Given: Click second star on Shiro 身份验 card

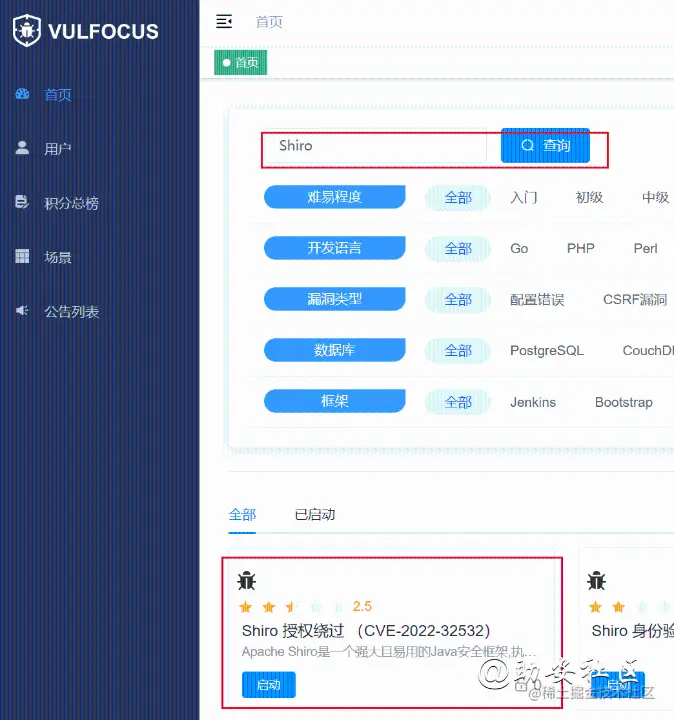Looking at the screenshot, I should 618,607.
